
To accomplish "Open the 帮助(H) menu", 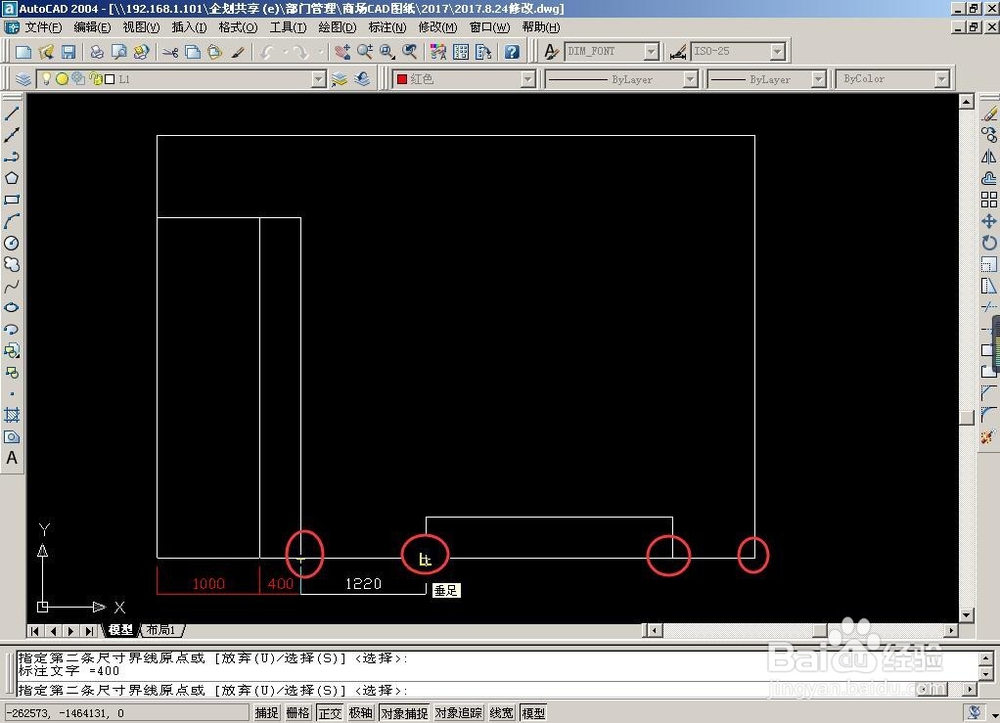I will click(541, 27).
